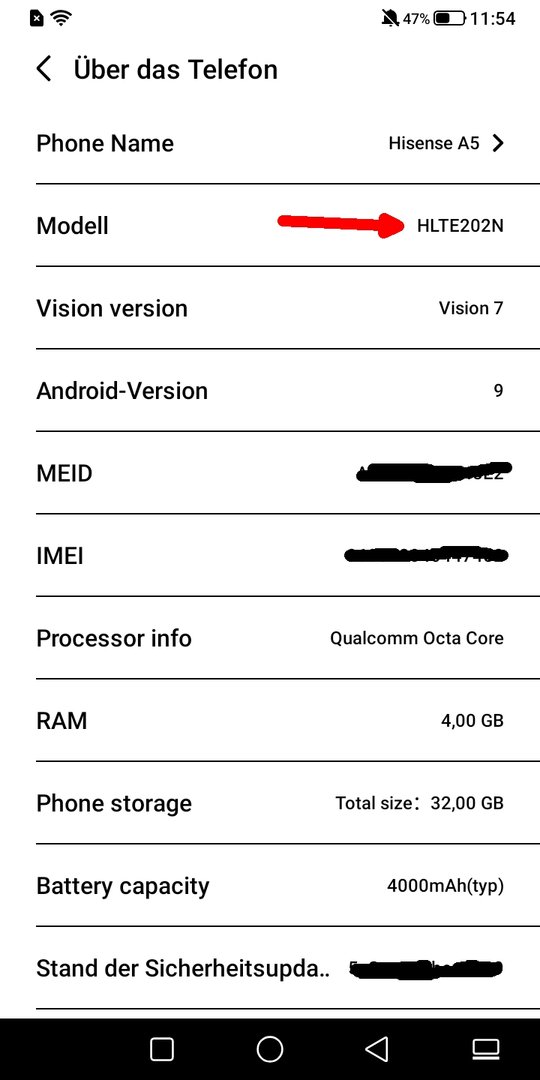540x1080 pixels.
Task: Tap the Battery capacity row
Action: tap(270, 886)
